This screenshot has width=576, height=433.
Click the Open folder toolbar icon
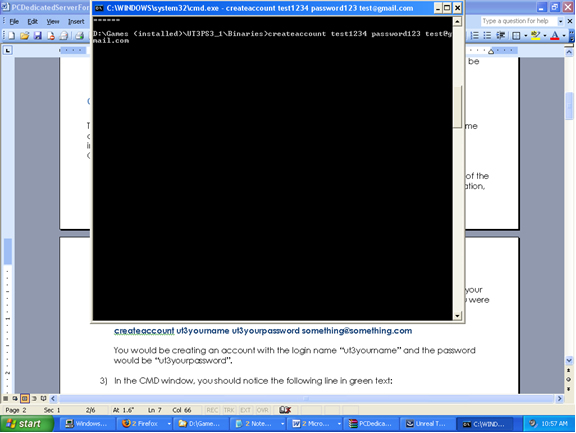25,35
